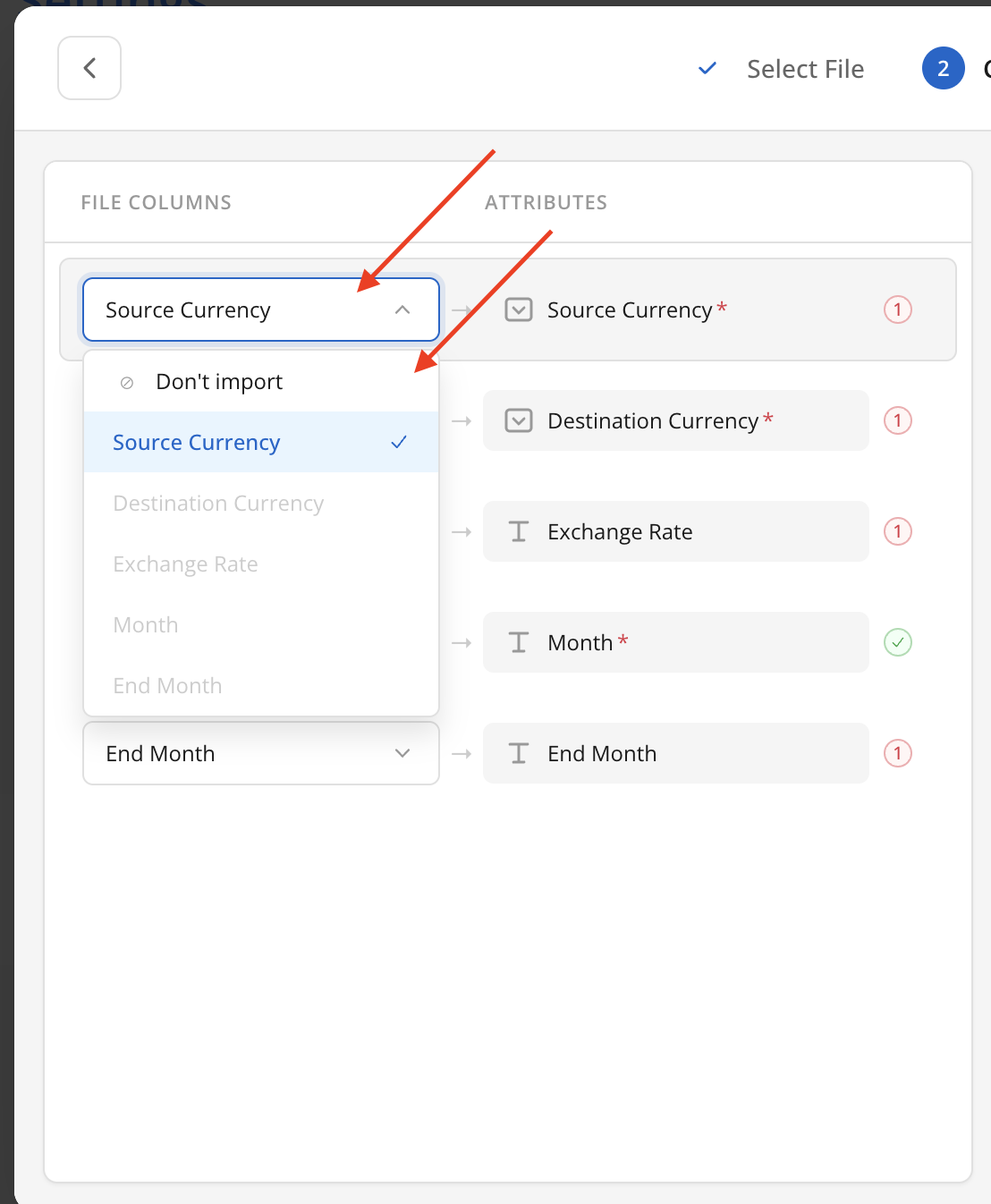This screenshot has height=1204, width=991.
Task: Click the dropdown-type icon beside Destination Currency
Action: pyautogui.click(x=519, y=420)
